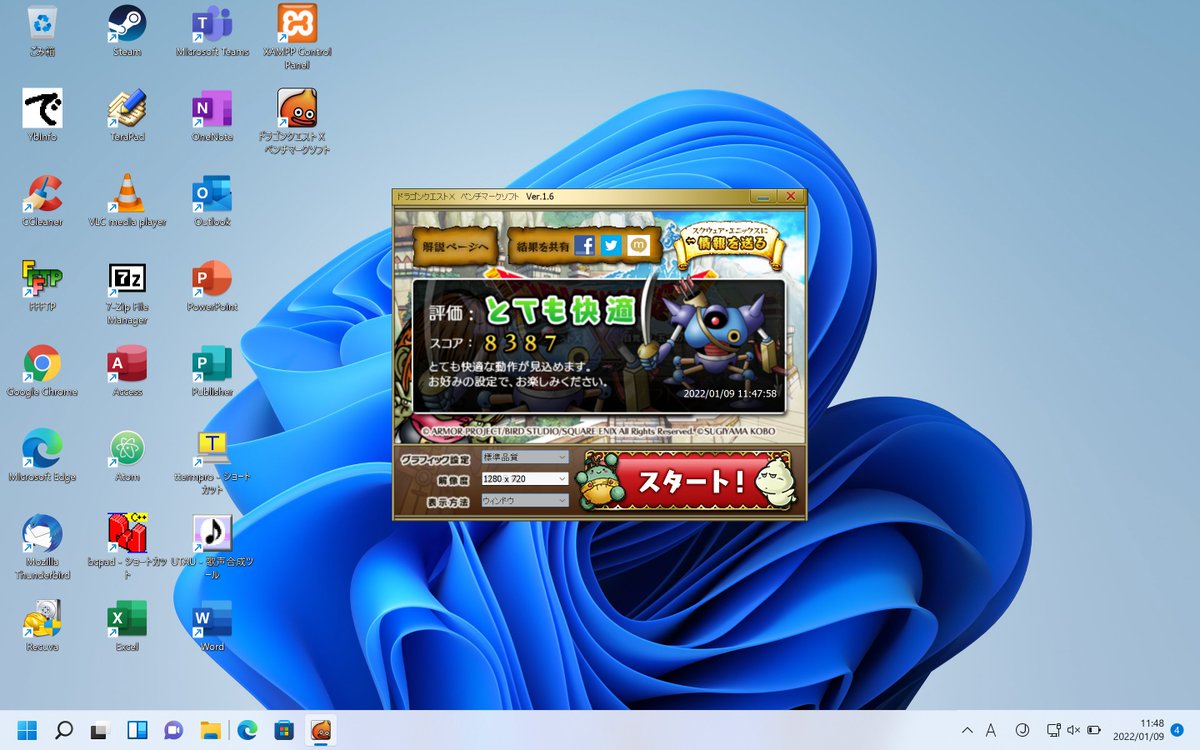
Task: Open the 解説ページへ explanation page button
Action: pyautogui.click(x=454, y=245)
